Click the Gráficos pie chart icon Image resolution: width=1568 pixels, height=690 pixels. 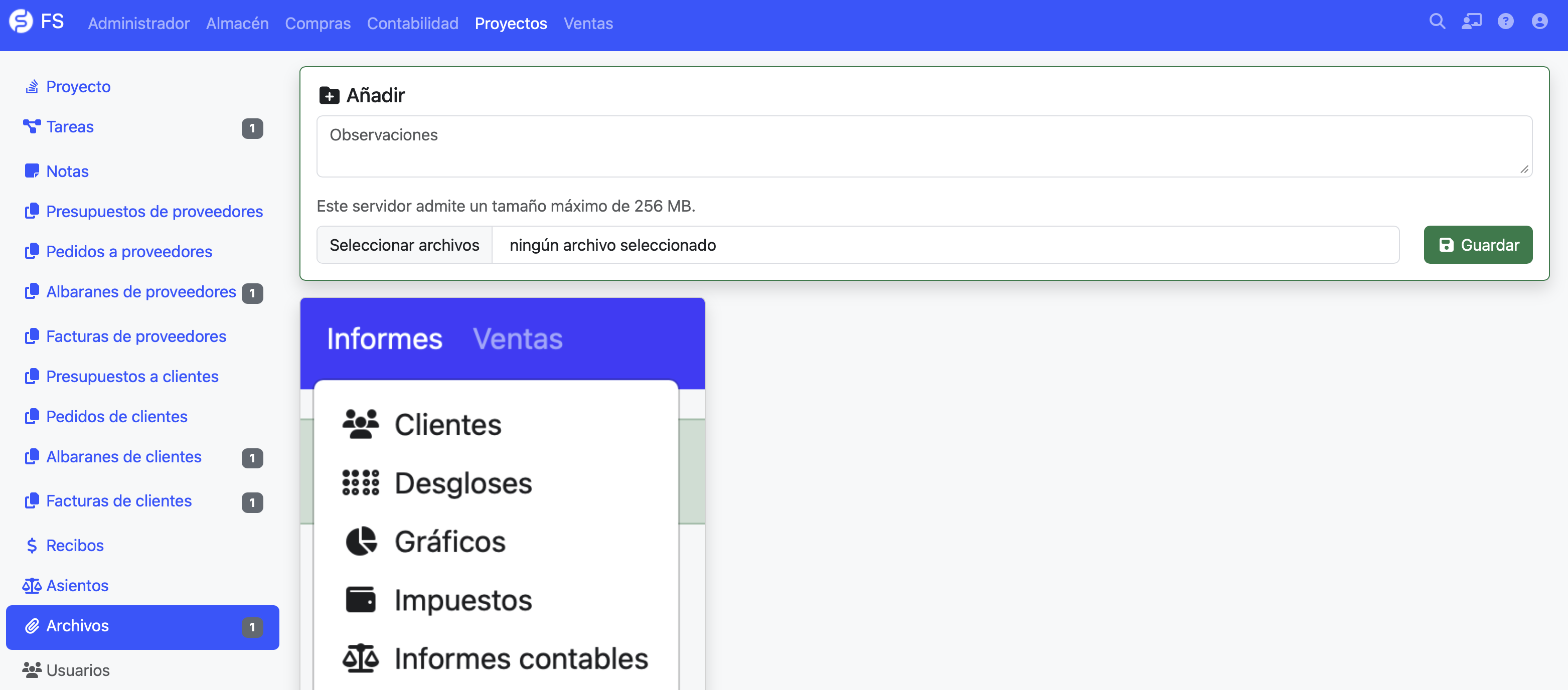coord(361,541)
